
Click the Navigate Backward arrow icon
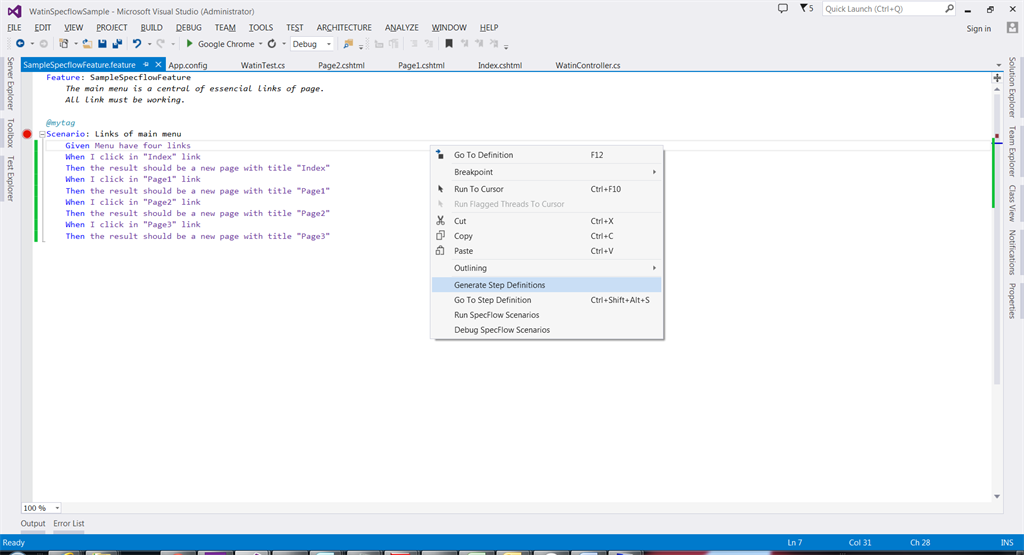click(19, 44)
